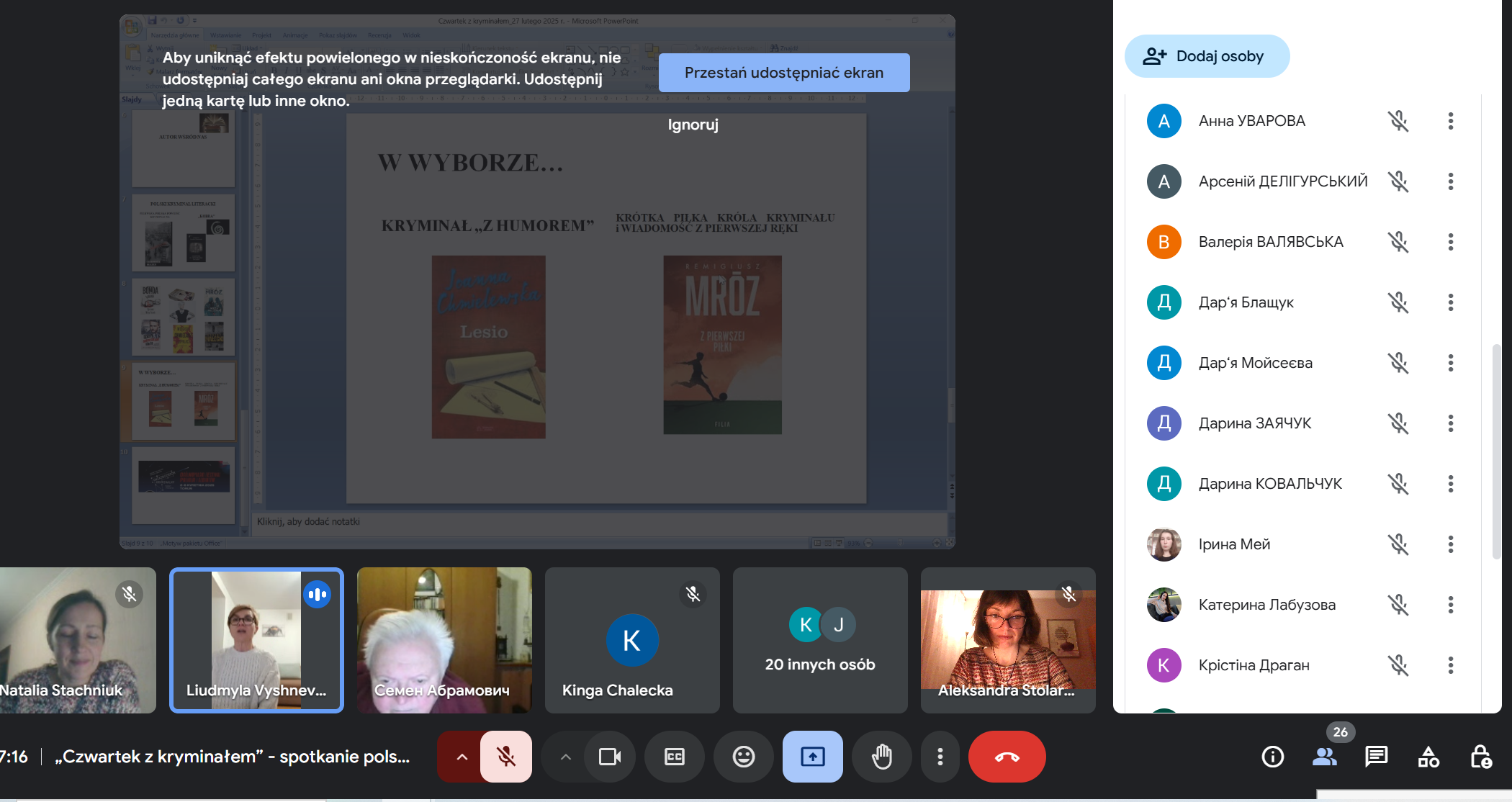Open host controls lock icon
1512x802 pixels.
coord(1480,757)
